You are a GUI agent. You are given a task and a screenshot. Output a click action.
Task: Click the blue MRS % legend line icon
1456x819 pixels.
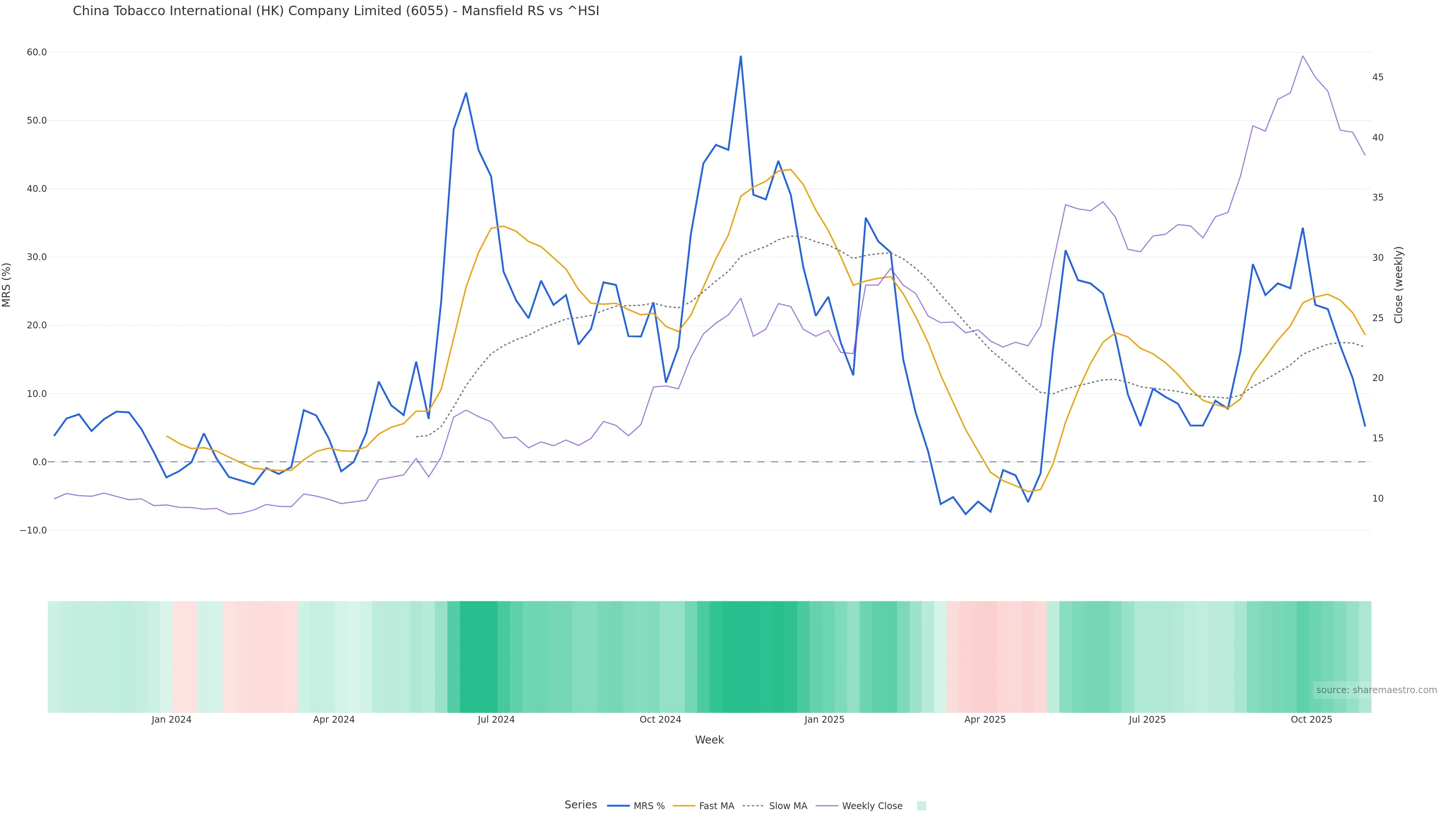pos(618,806)
